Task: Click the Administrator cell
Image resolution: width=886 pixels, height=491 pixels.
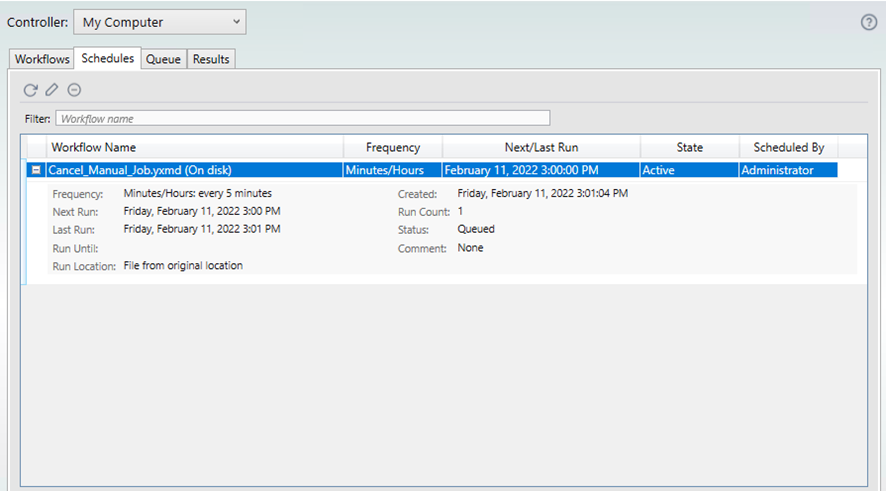Action: [x=788, y=170]
